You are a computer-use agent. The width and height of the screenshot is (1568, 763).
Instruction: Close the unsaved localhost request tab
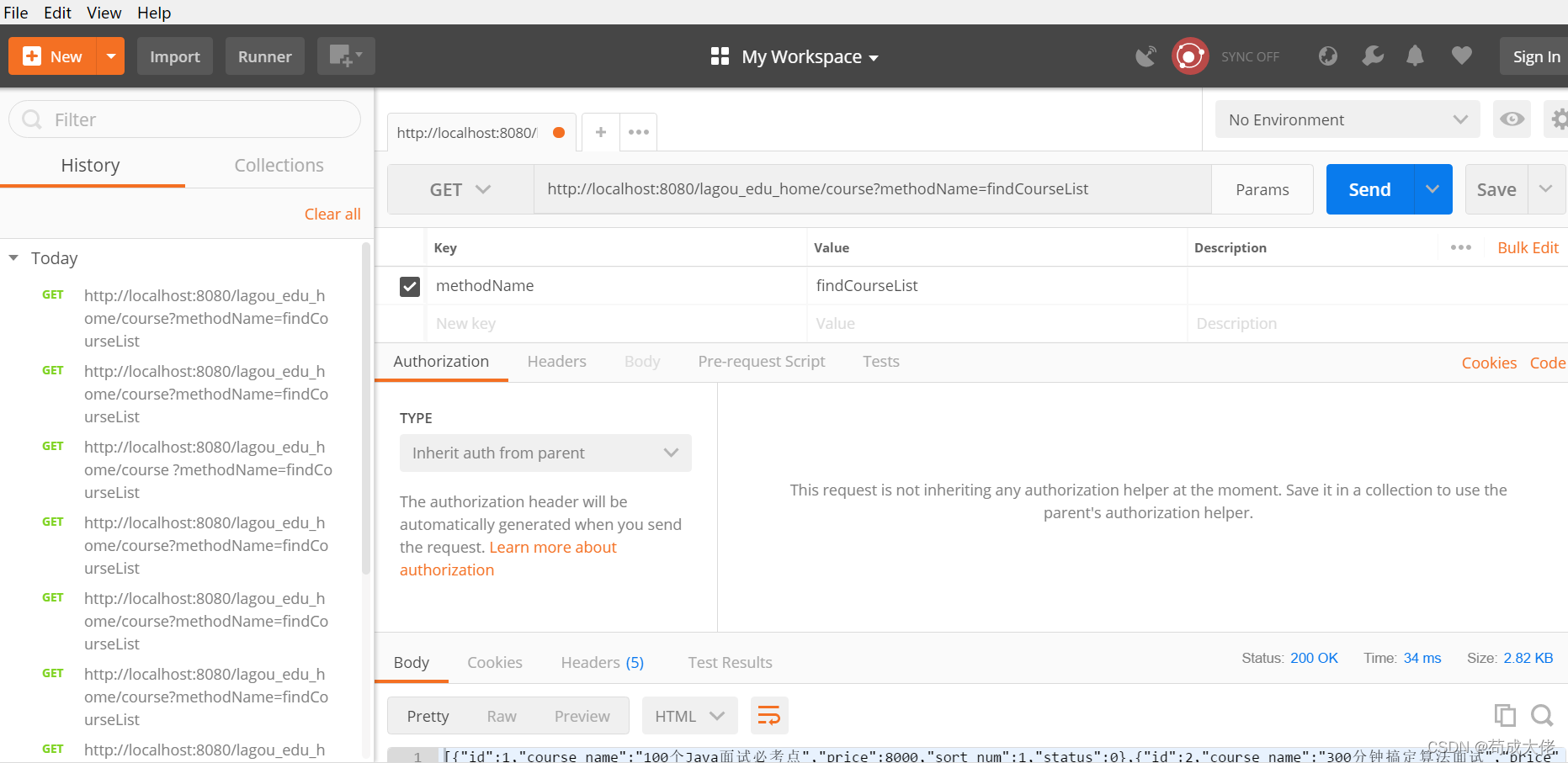pyautogui.click(x=559, y=132)
